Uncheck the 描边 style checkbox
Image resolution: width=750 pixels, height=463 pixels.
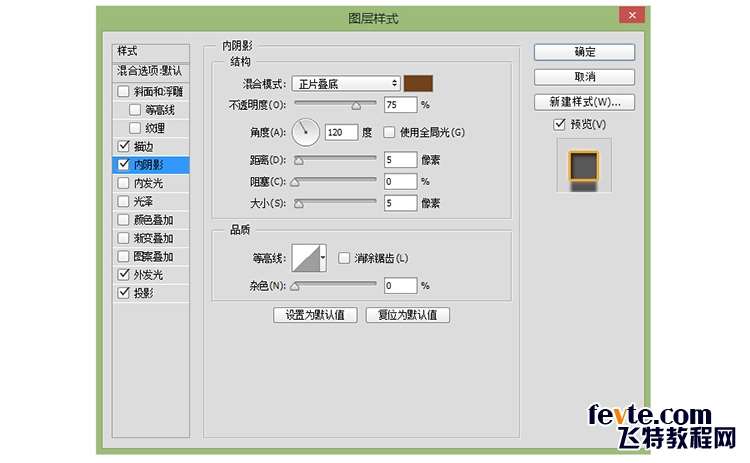coord(123,146)
